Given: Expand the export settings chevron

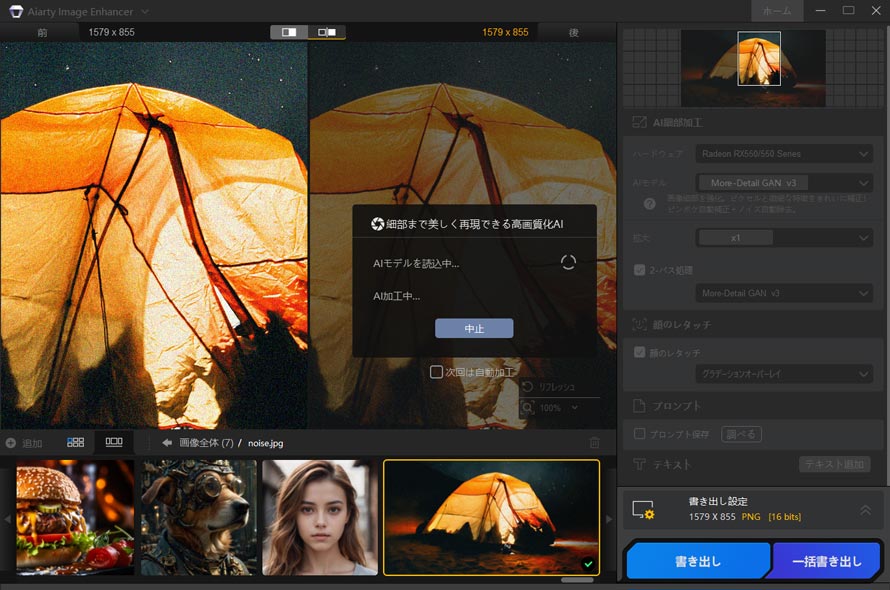Looking at the screenshot, I should (x=865, y=510).
